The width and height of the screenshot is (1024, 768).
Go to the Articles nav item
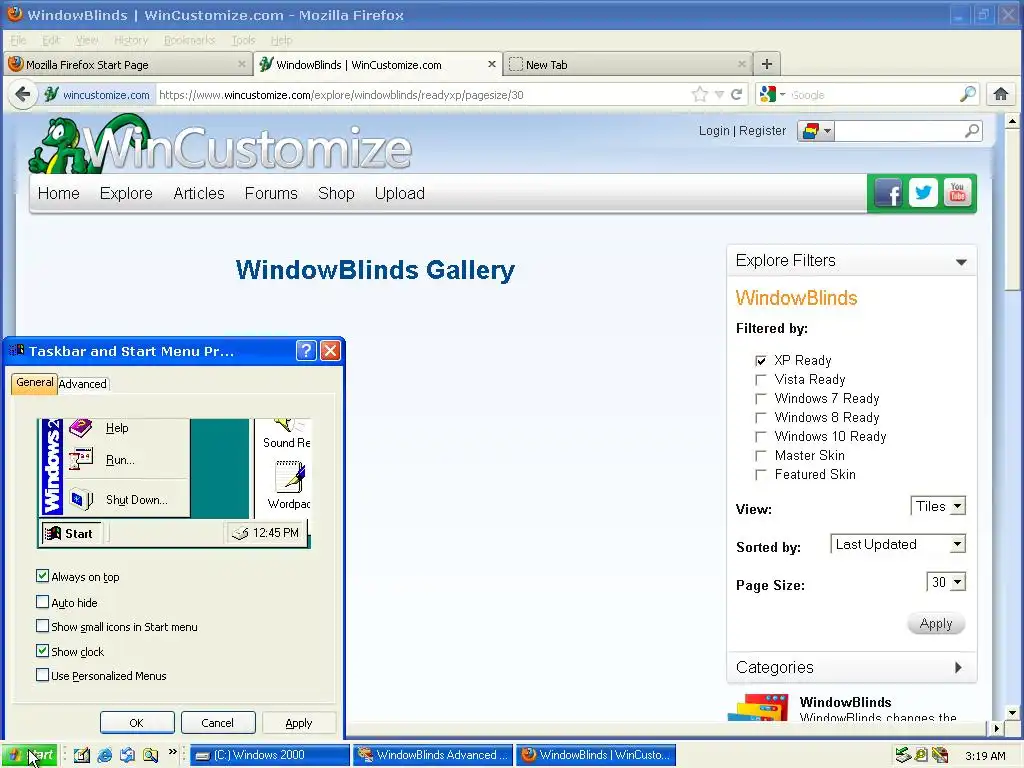(x=199, y=193)
